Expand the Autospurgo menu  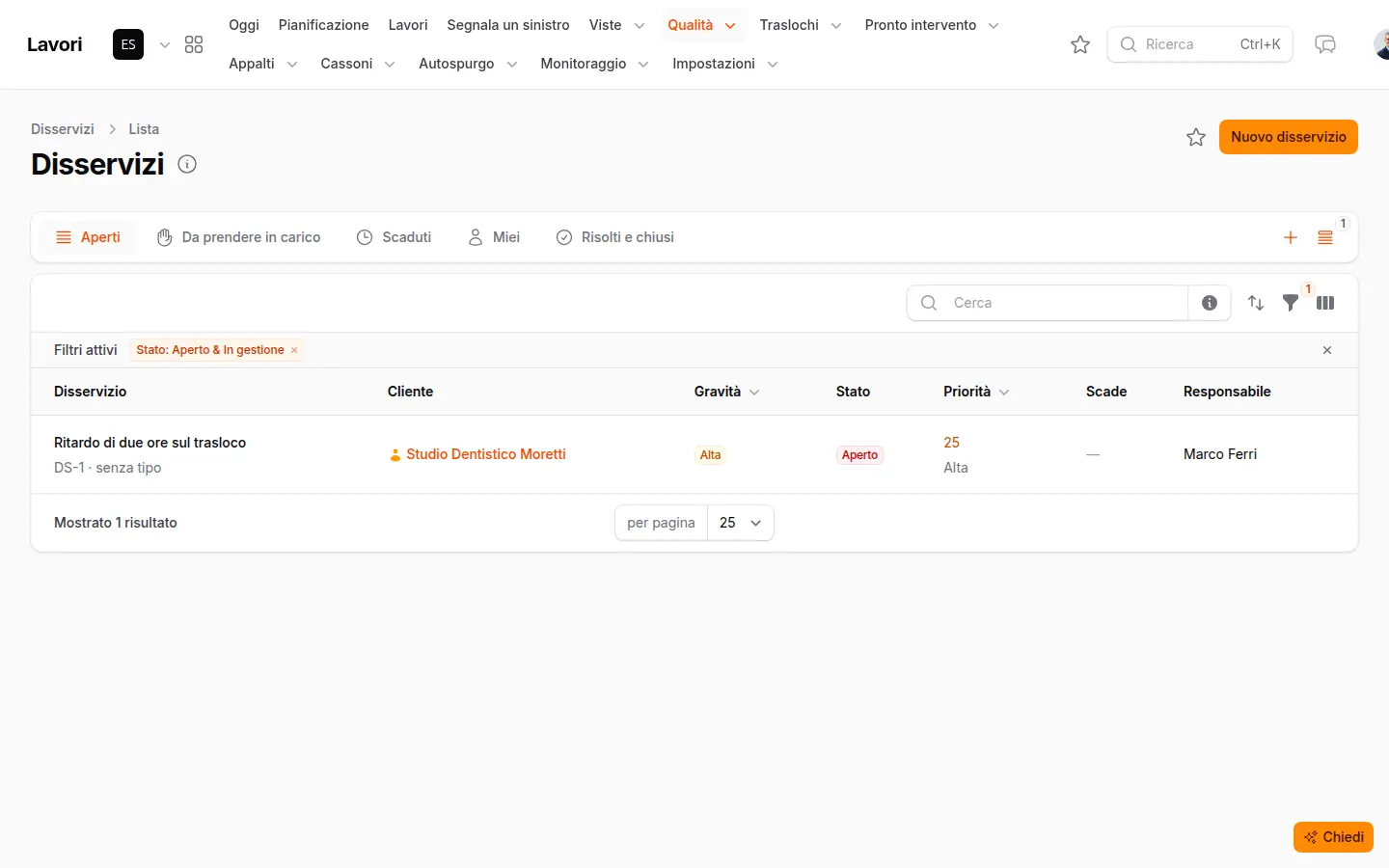pyautogui.click(x=468, y=64)
